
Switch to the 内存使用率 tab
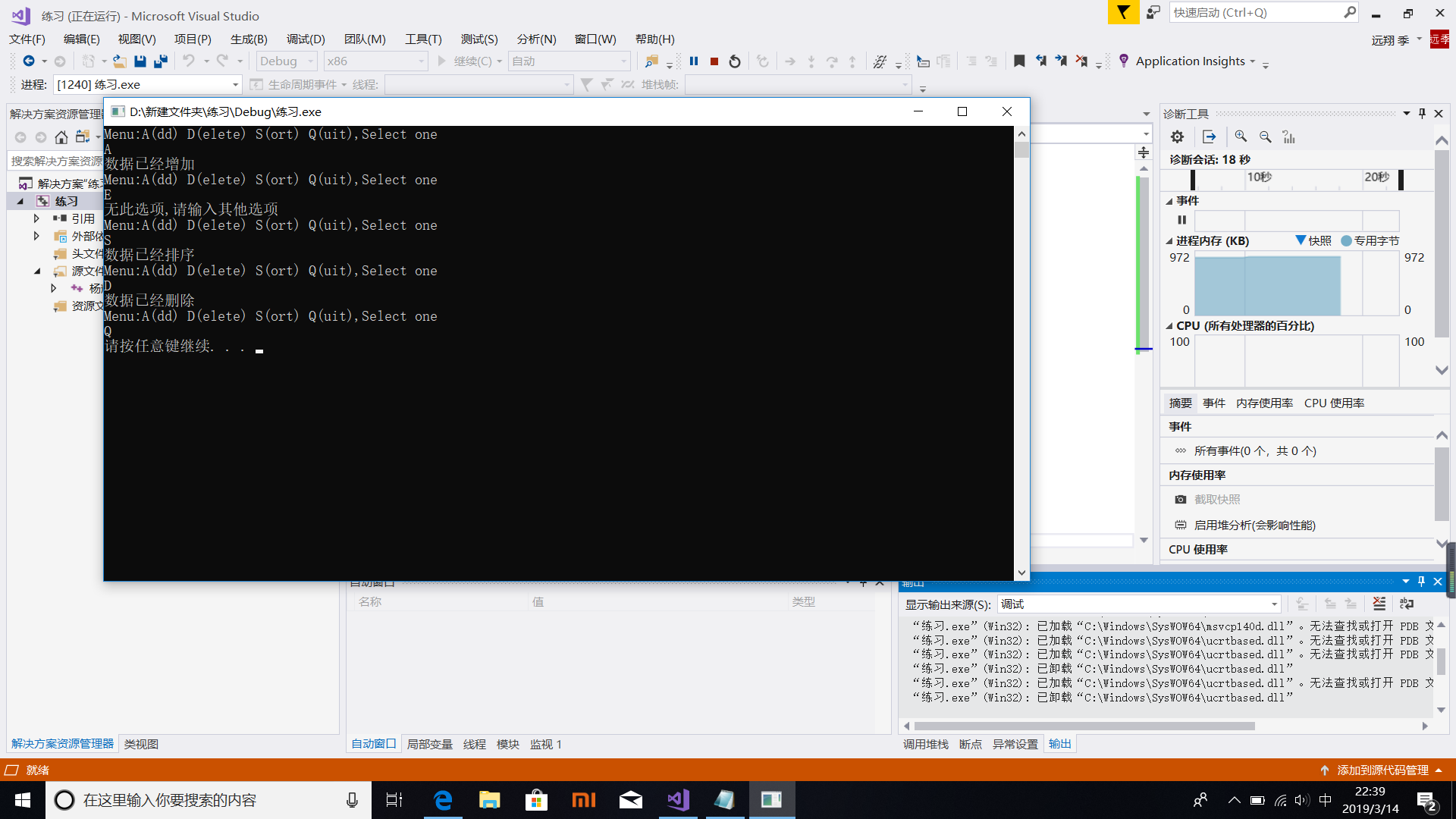pyautogui.click(x=1264, y=403)
